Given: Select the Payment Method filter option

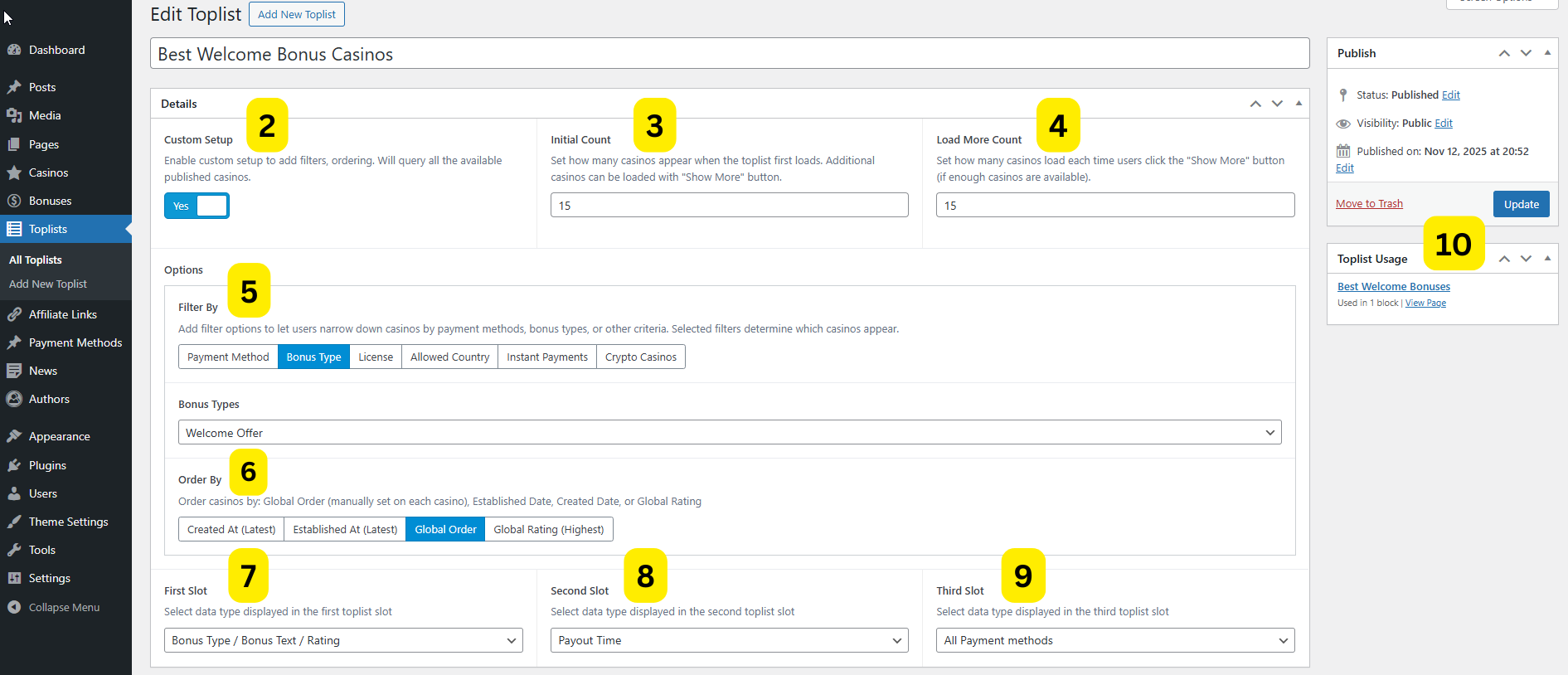Looking at the screenshot, I should pyautogui.click(x=228, y=357).
